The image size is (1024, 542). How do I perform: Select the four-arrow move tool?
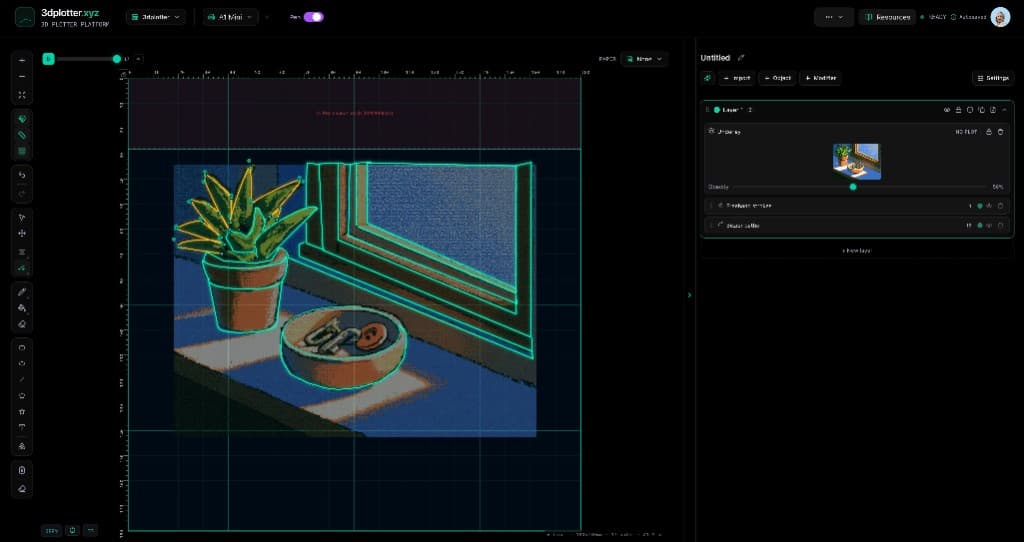coord(22,233)
